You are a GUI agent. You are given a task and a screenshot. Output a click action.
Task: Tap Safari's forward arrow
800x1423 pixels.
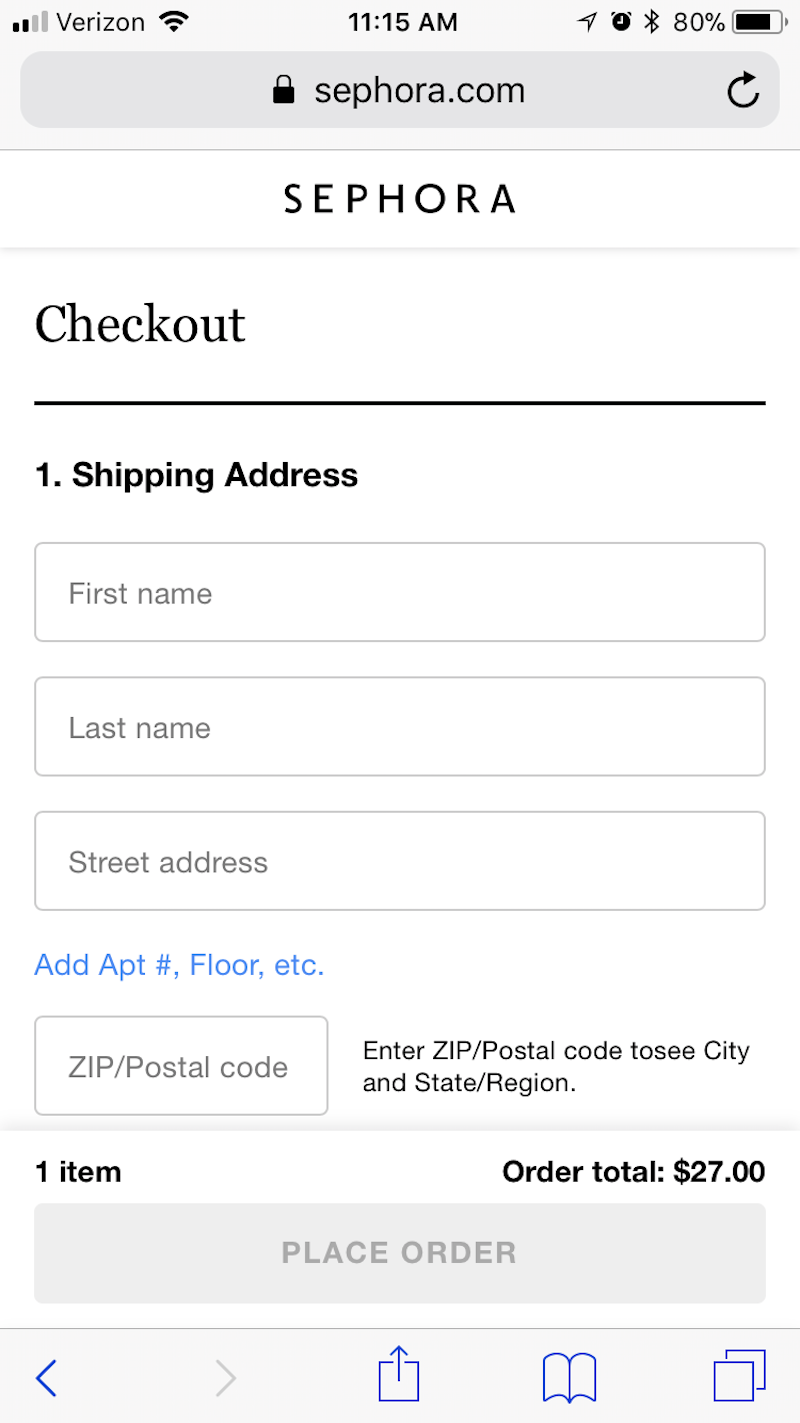coord(226,1379)
